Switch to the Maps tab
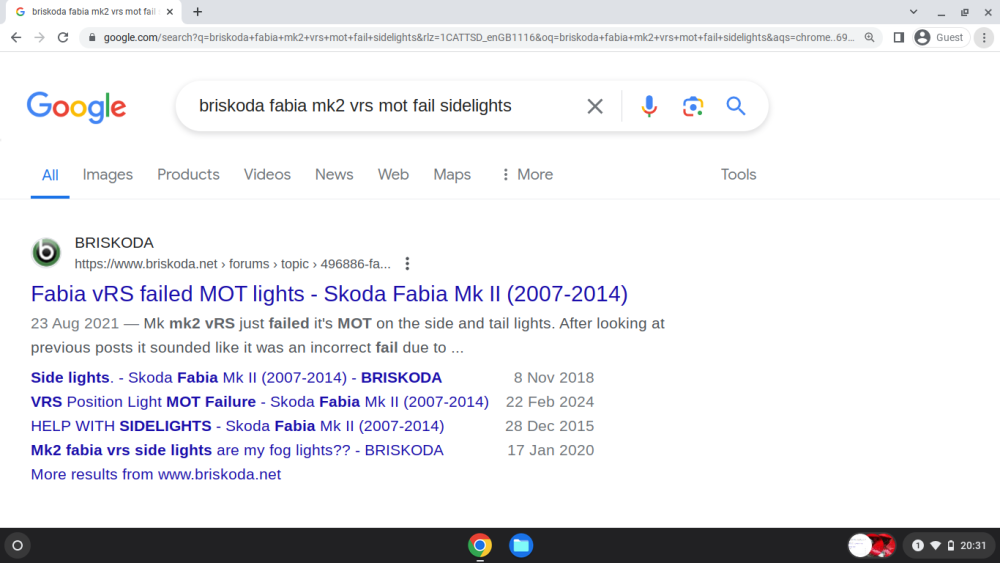 pyautogui.click(x=452, y=175)
